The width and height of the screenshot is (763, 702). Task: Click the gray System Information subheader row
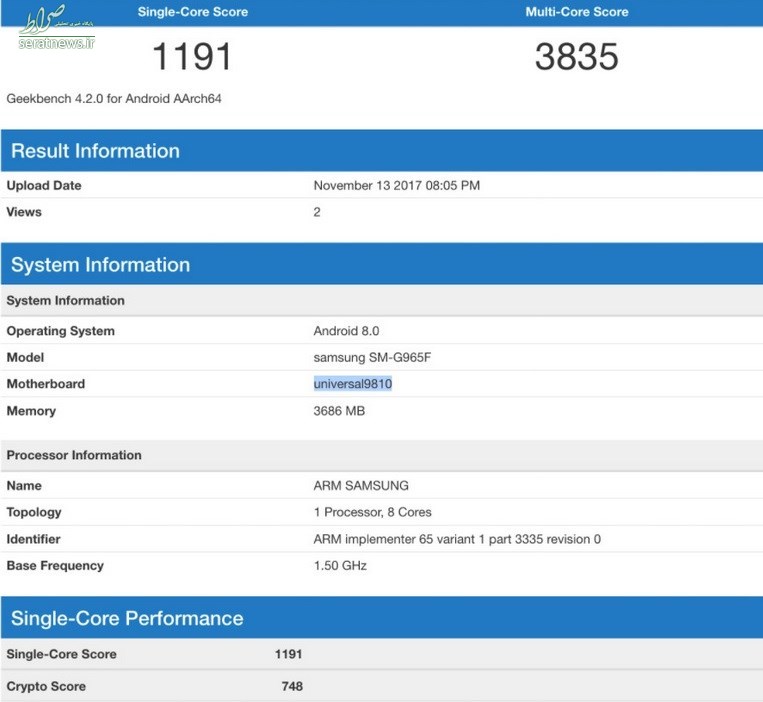coord(382,301)
